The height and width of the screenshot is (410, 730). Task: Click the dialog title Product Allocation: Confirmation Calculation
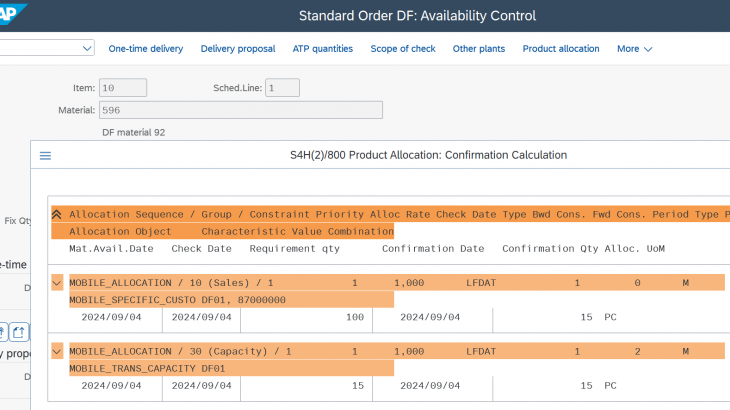click(x=428, y=155)
